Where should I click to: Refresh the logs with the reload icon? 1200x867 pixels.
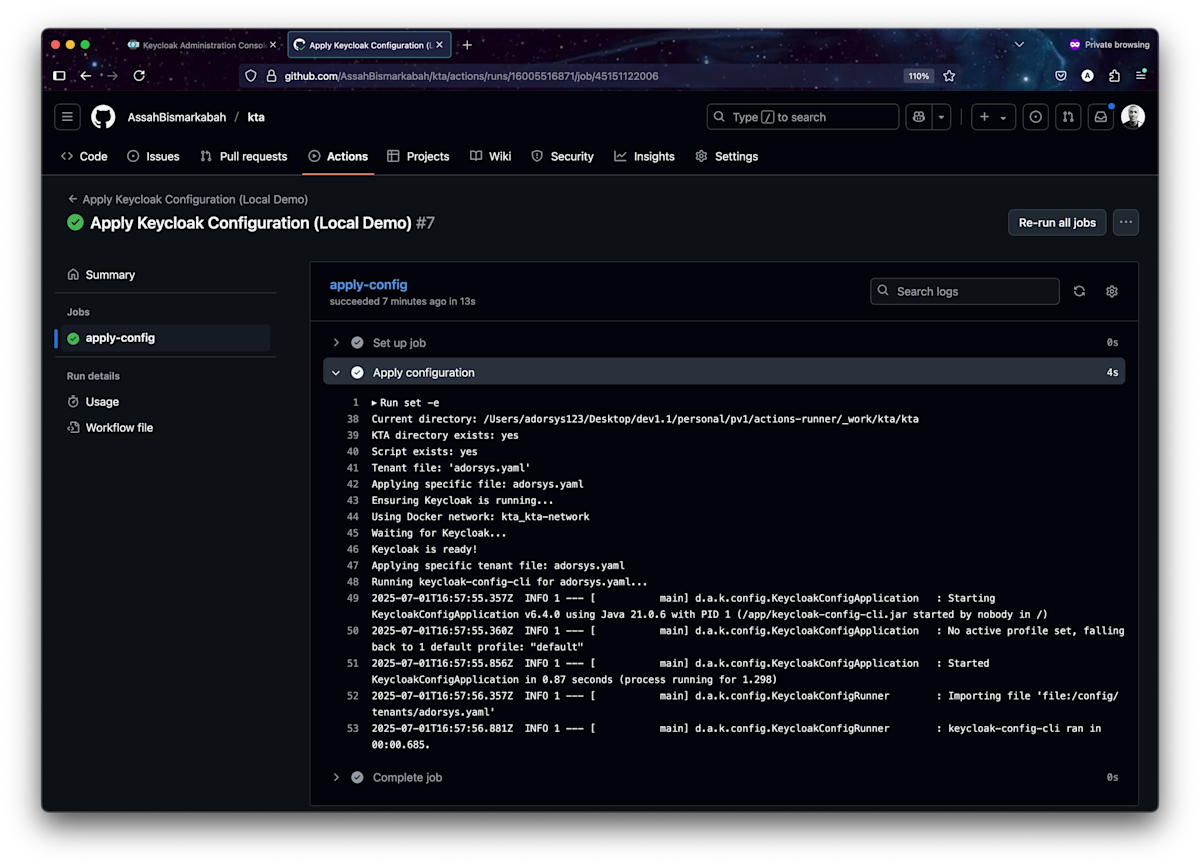[1079, 291]
